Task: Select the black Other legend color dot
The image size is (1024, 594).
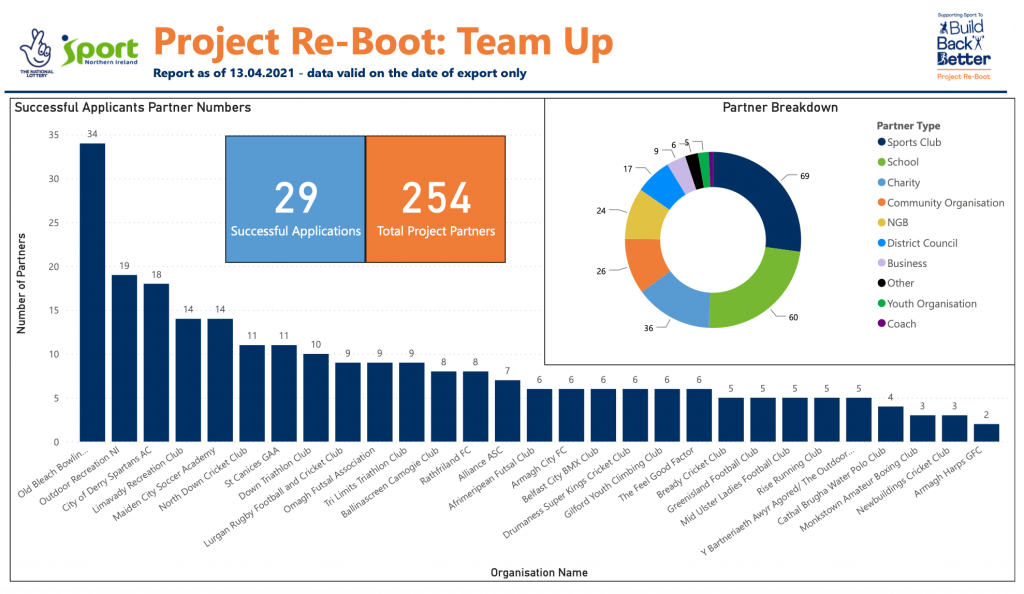Action: pos(882,283)
